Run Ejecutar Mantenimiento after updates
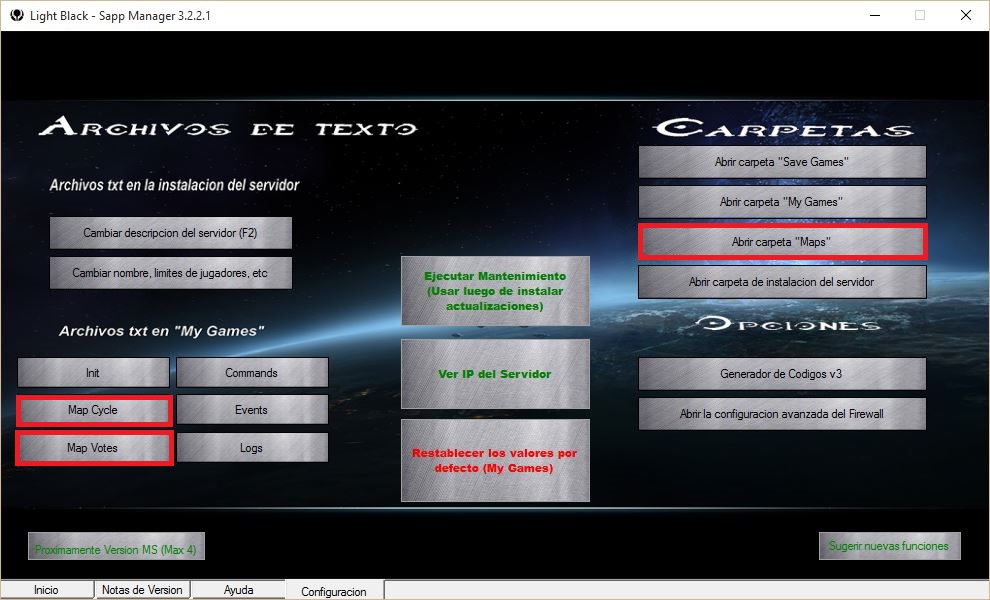The height and width of the screenshot is (600, 990). (x=494, y=291)
